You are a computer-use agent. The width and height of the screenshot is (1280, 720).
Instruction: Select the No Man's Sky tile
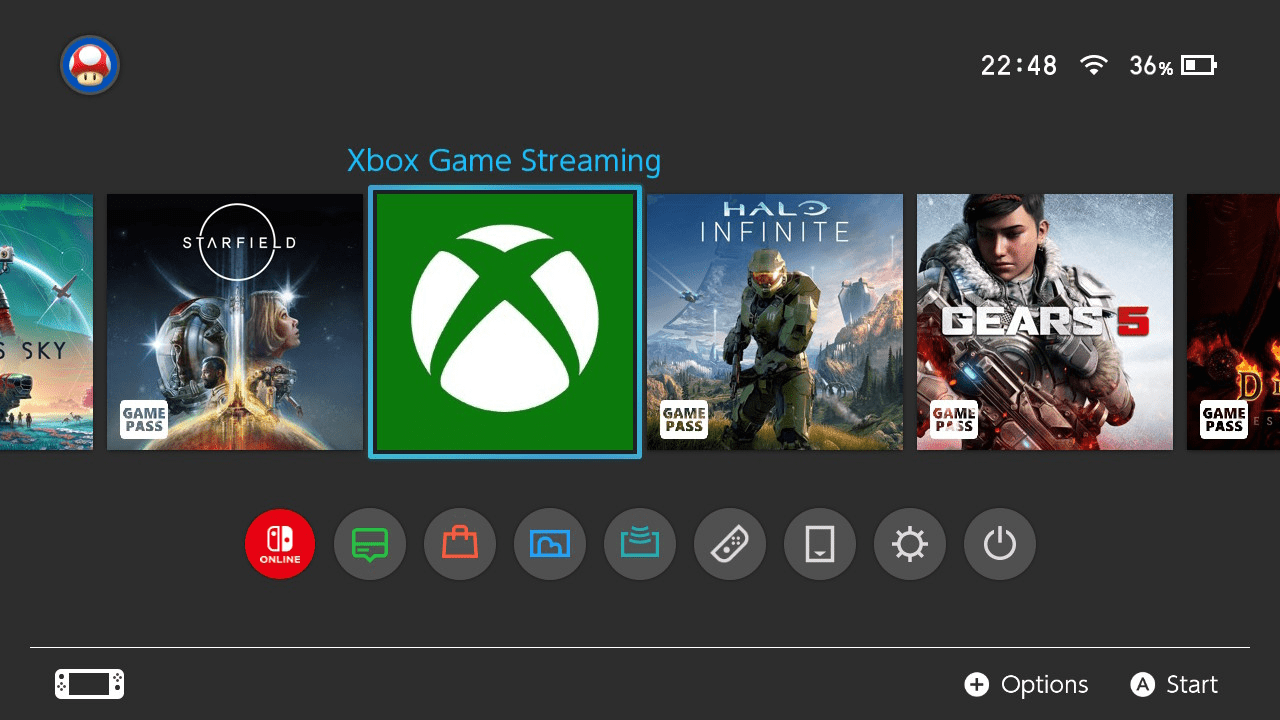click(46, 322)
